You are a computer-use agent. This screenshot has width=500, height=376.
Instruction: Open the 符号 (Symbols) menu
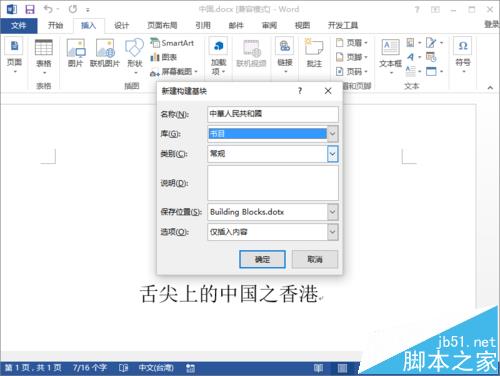pos(463,56)
